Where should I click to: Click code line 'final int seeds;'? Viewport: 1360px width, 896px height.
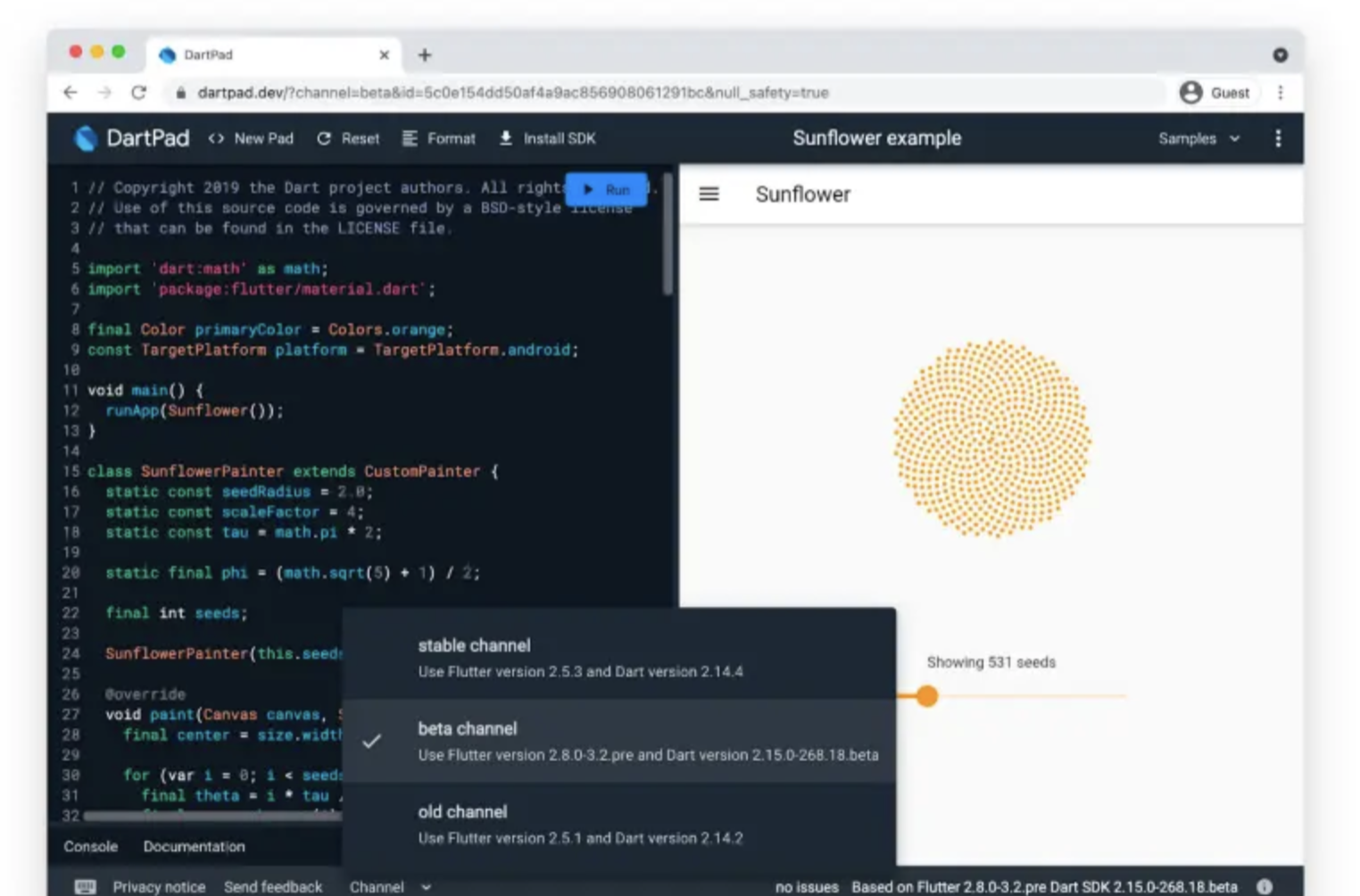177,613
